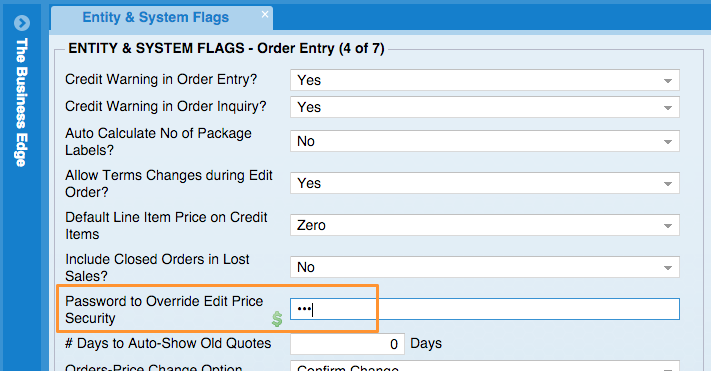Focus the Password to Override Edit Price field

pos(485,309)
